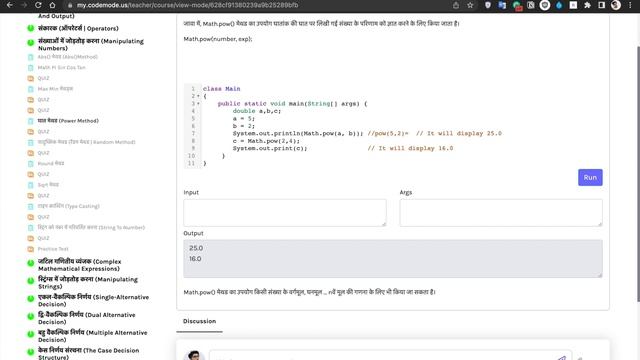
Task: Open the Chrome three-dot menu
Action: 630,5
